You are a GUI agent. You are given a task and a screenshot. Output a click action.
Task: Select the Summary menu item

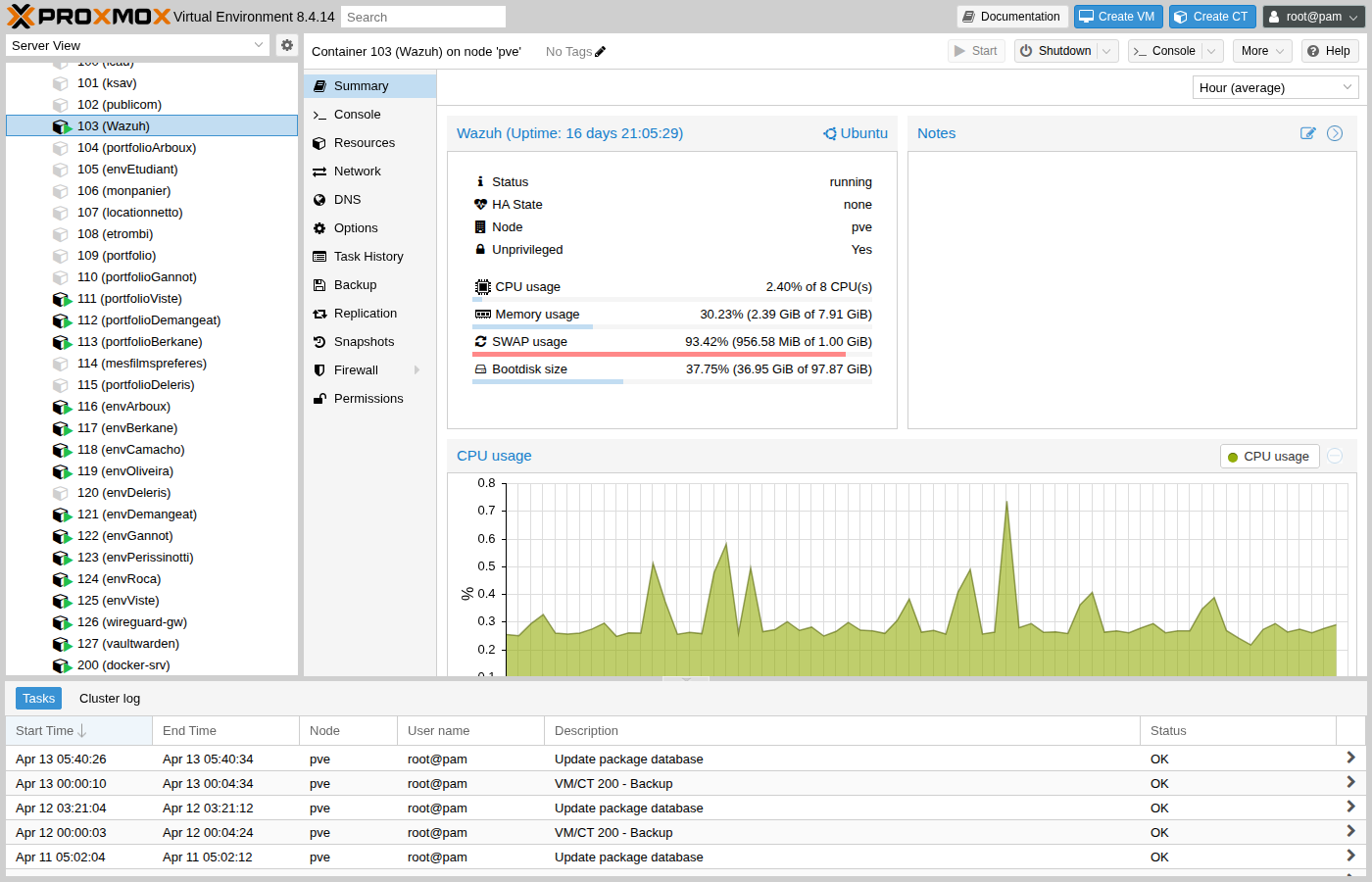coord(369,86)
